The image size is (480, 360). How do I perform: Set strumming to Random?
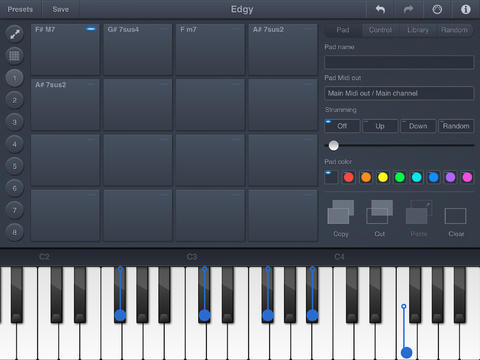(456, 126)
